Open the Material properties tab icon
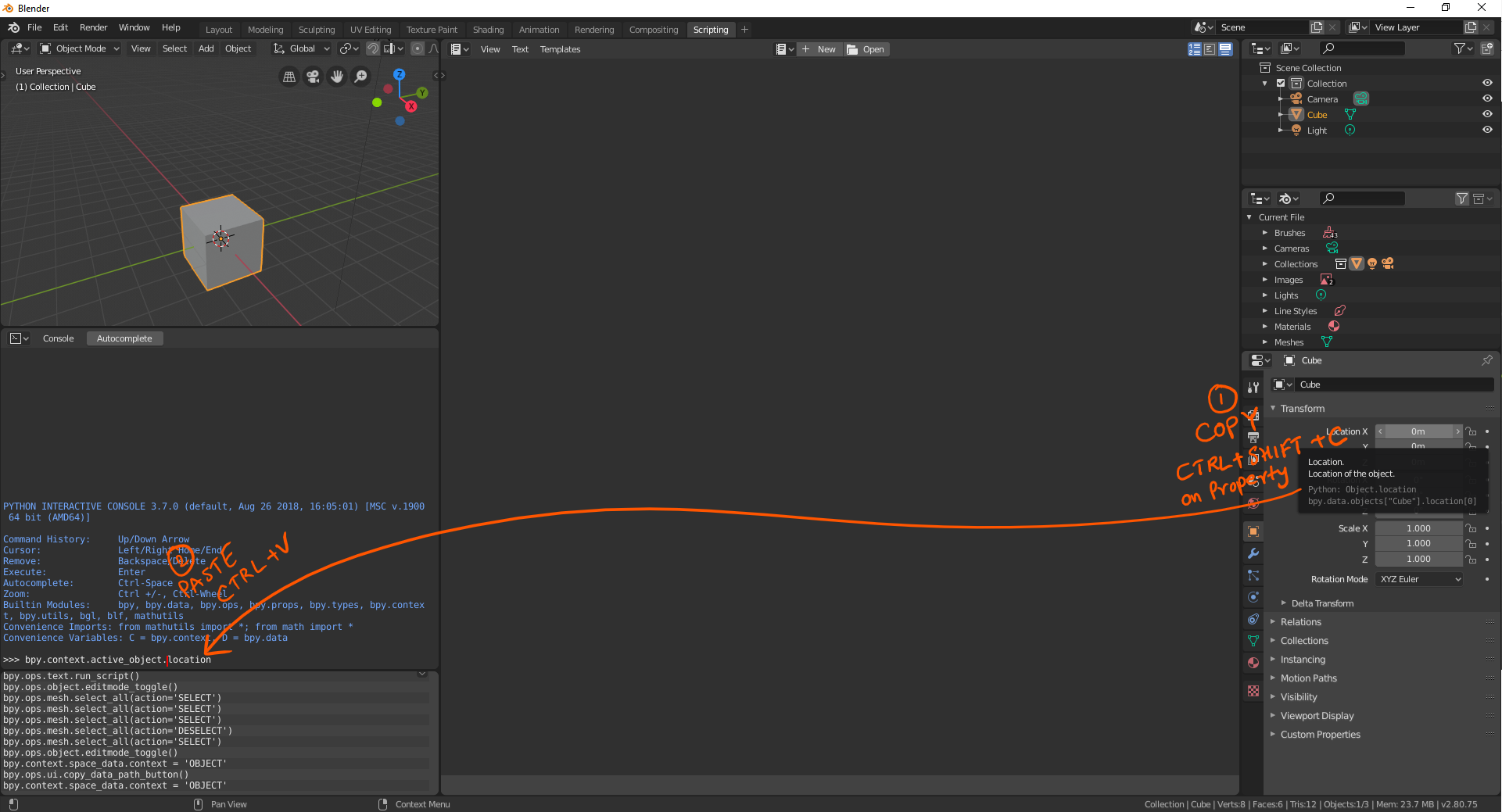The height and width of the screenshot is (812, 1502). 1253,663
